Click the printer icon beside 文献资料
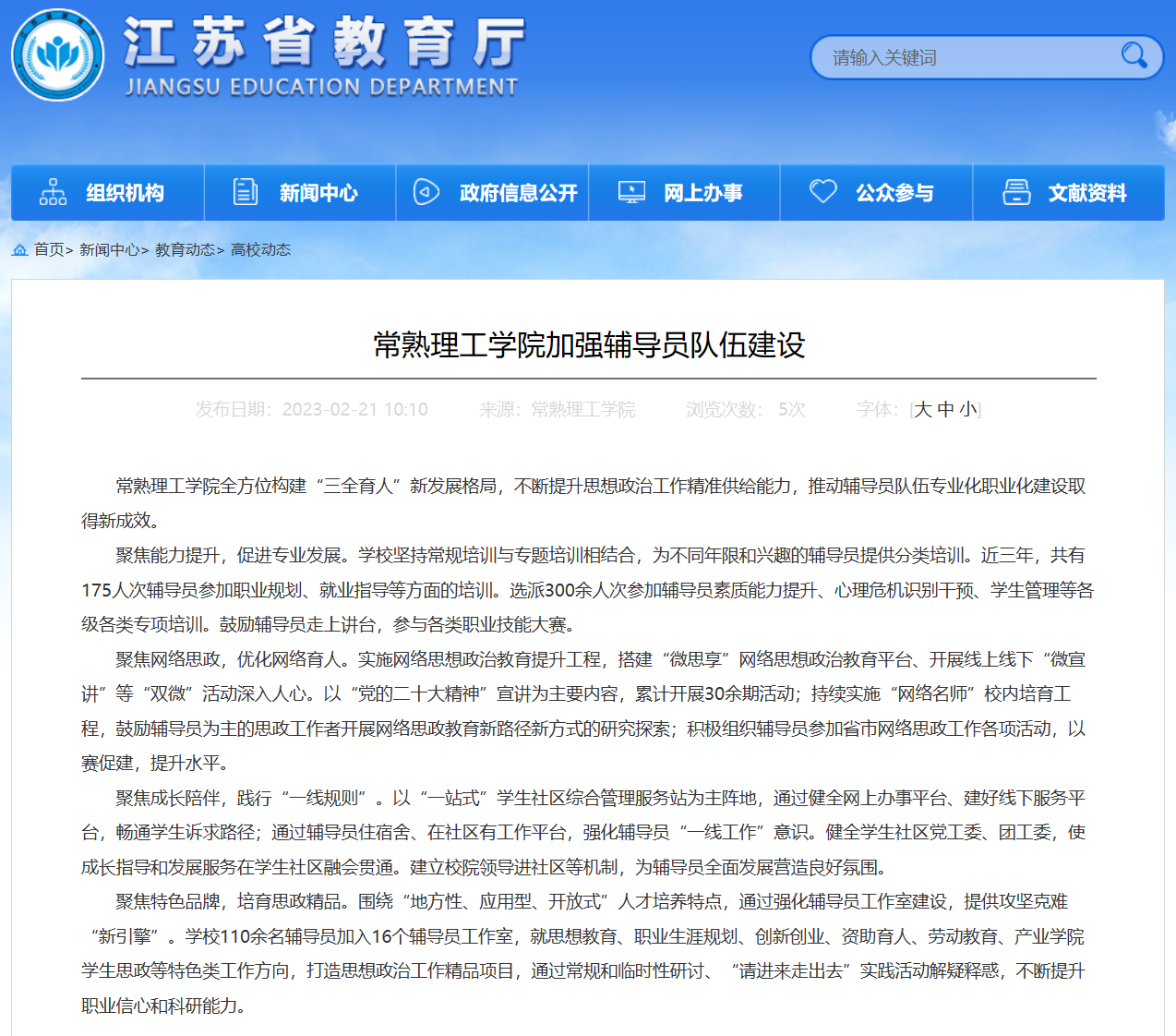This screenshot has height=1036, width=1176. click(x=1016, y=192)
